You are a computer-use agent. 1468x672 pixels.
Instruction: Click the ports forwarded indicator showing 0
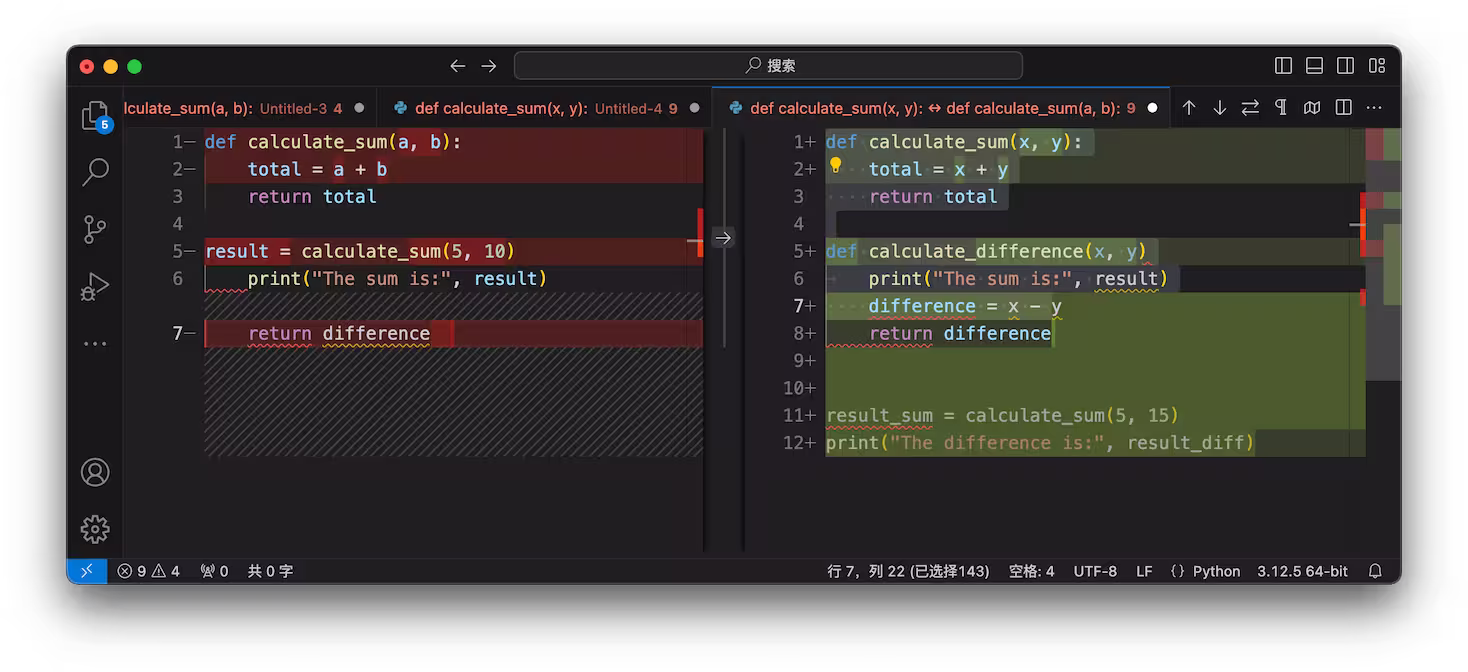pos(214,571)
